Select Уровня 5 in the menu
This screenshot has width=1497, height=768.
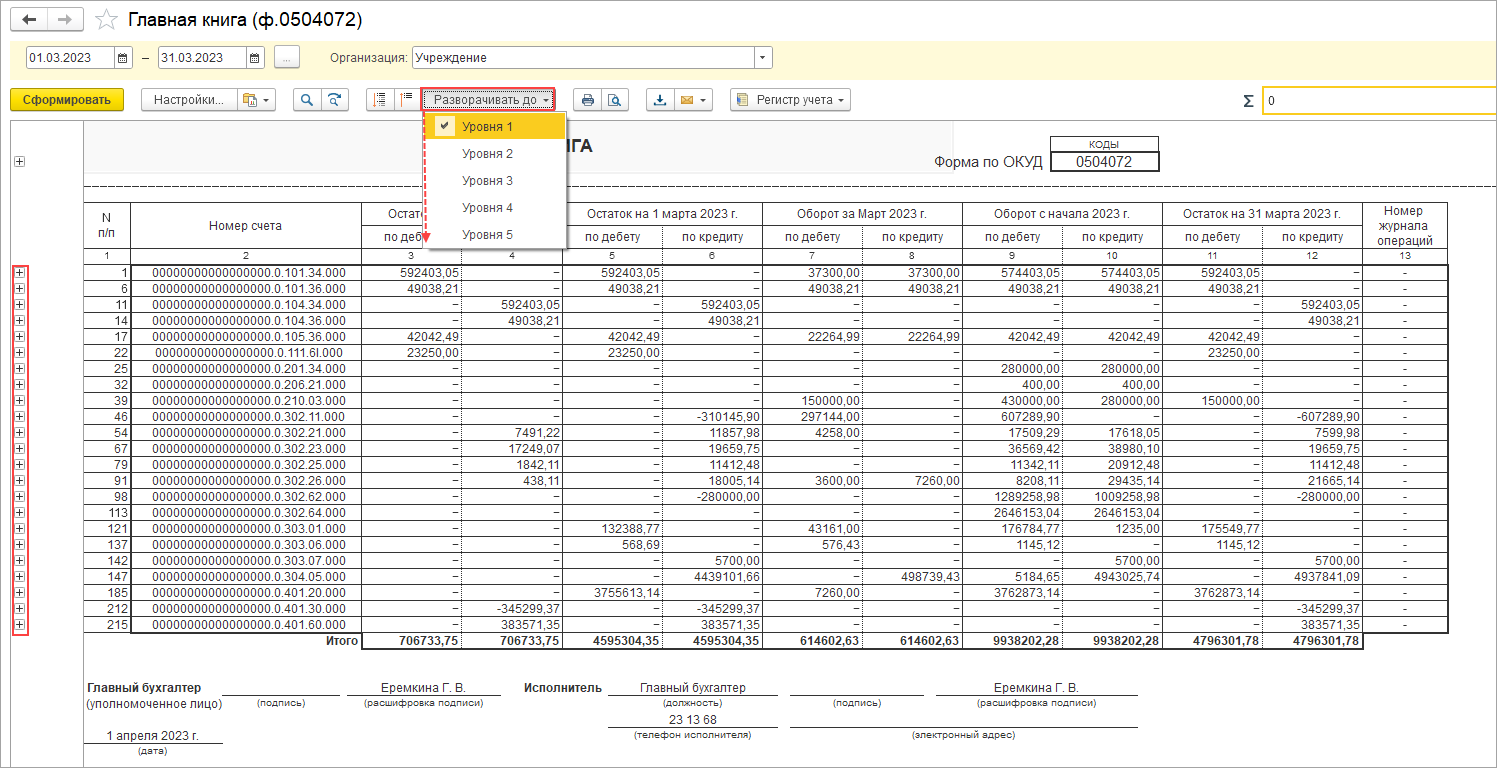tap(495, 235)
